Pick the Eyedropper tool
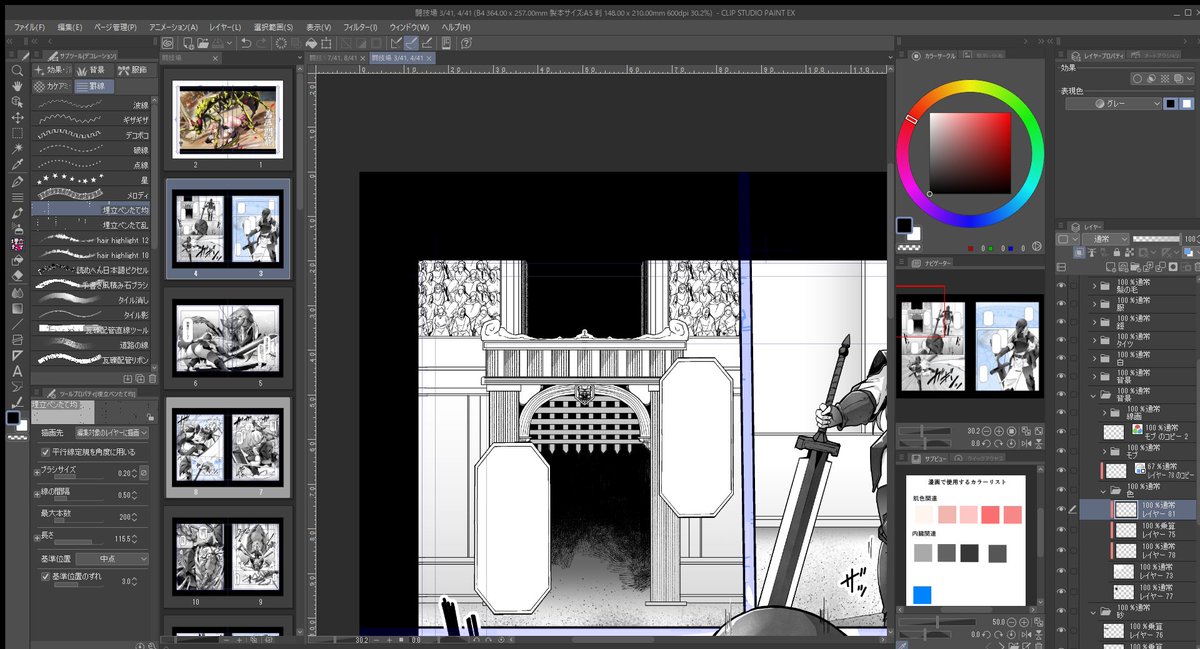 pos(17,164)
